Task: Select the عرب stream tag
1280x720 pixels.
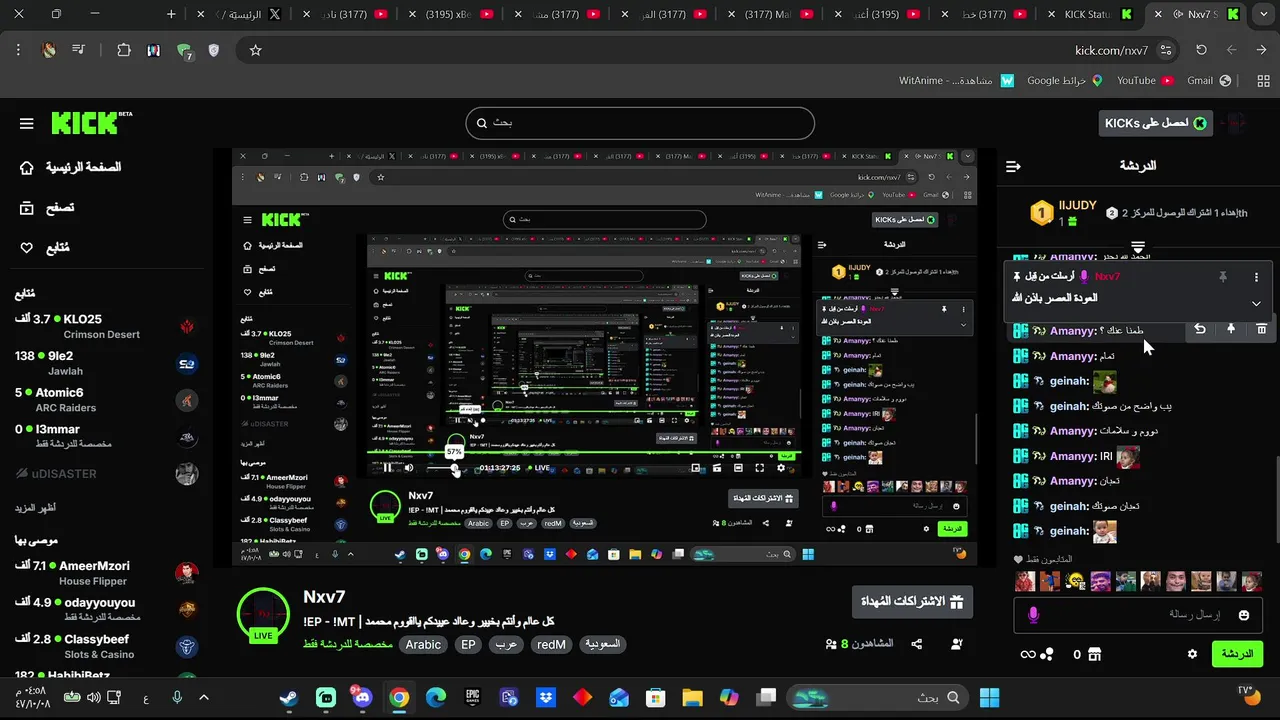Action: point(507,645)
